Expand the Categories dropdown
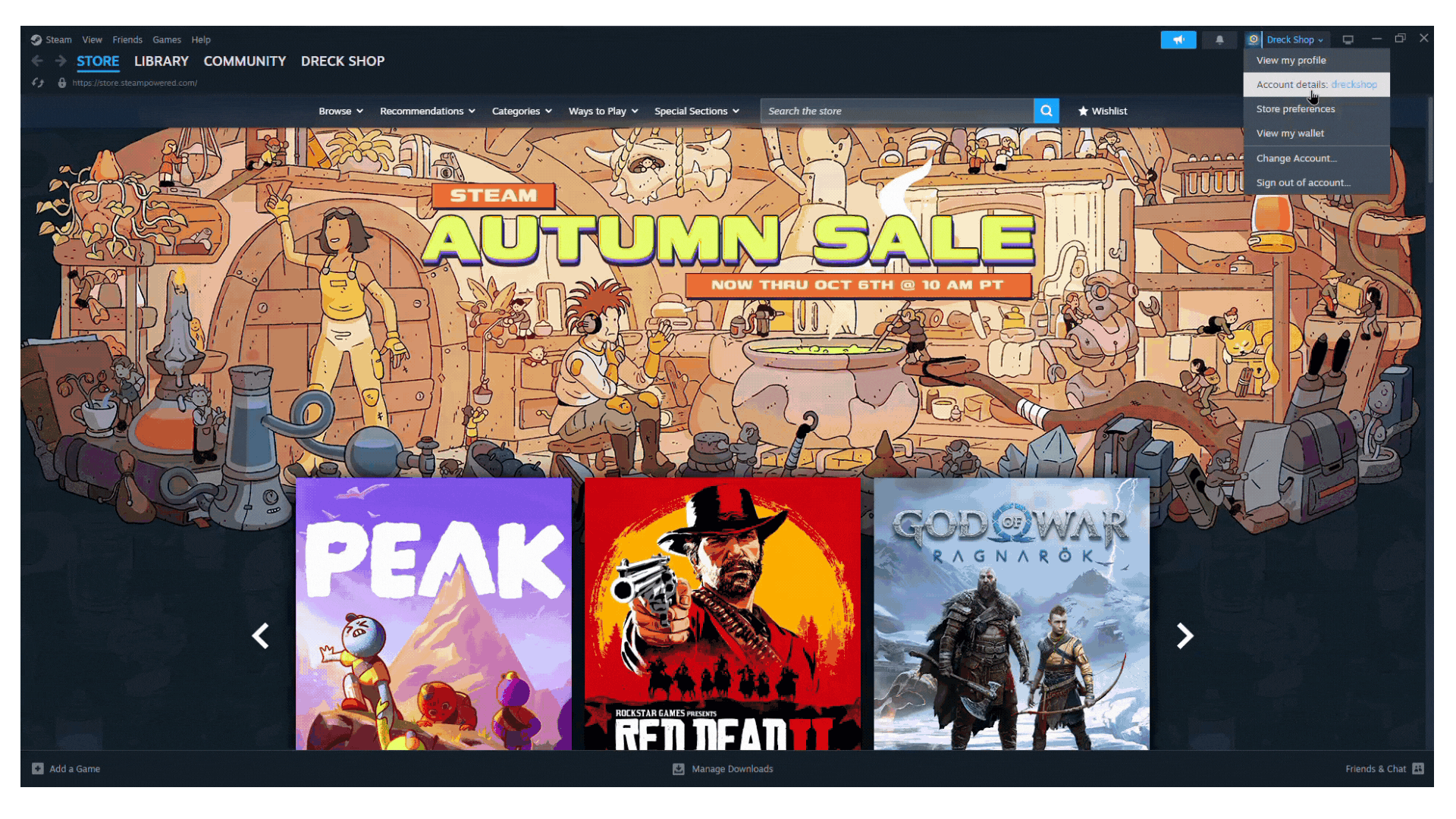Viewport: 1456px width, 819px height. tap(522, 111)
